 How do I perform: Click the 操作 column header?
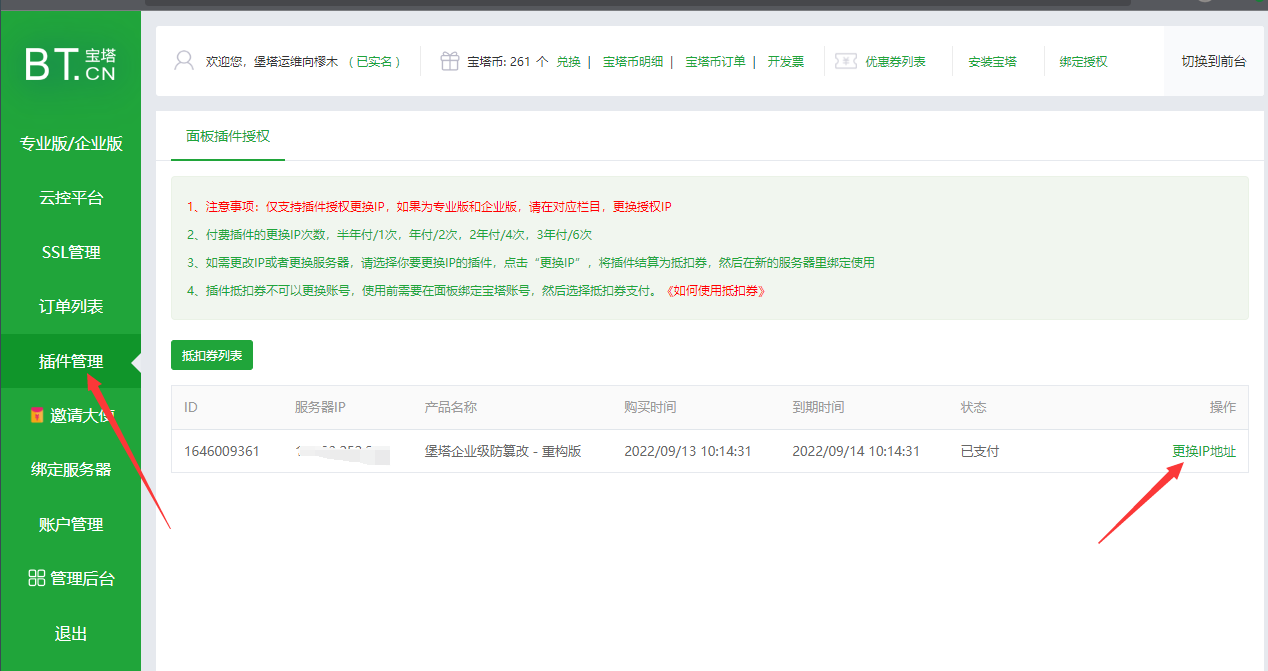[1223, 407]
